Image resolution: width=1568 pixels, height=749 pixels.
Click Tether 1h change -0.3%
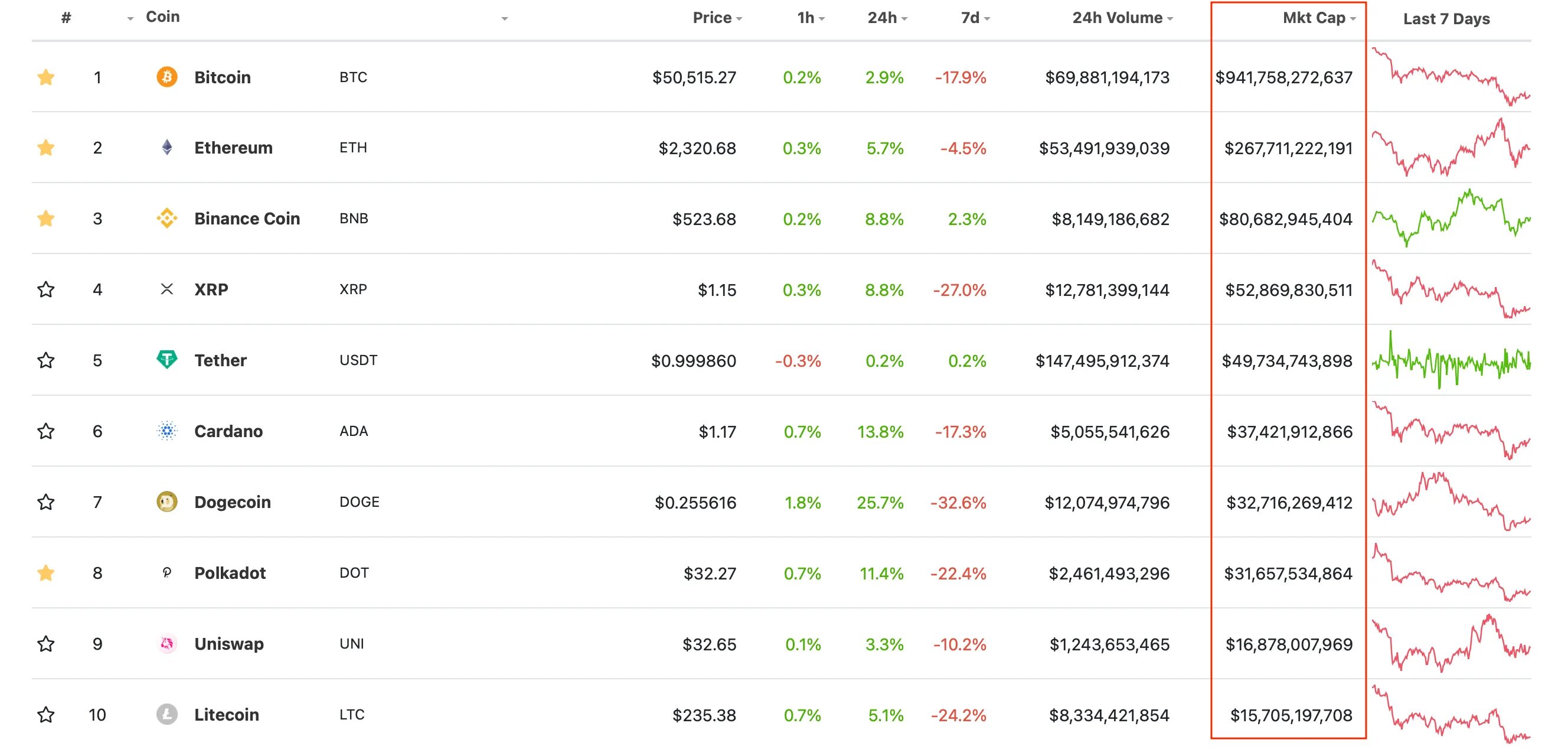798,361
